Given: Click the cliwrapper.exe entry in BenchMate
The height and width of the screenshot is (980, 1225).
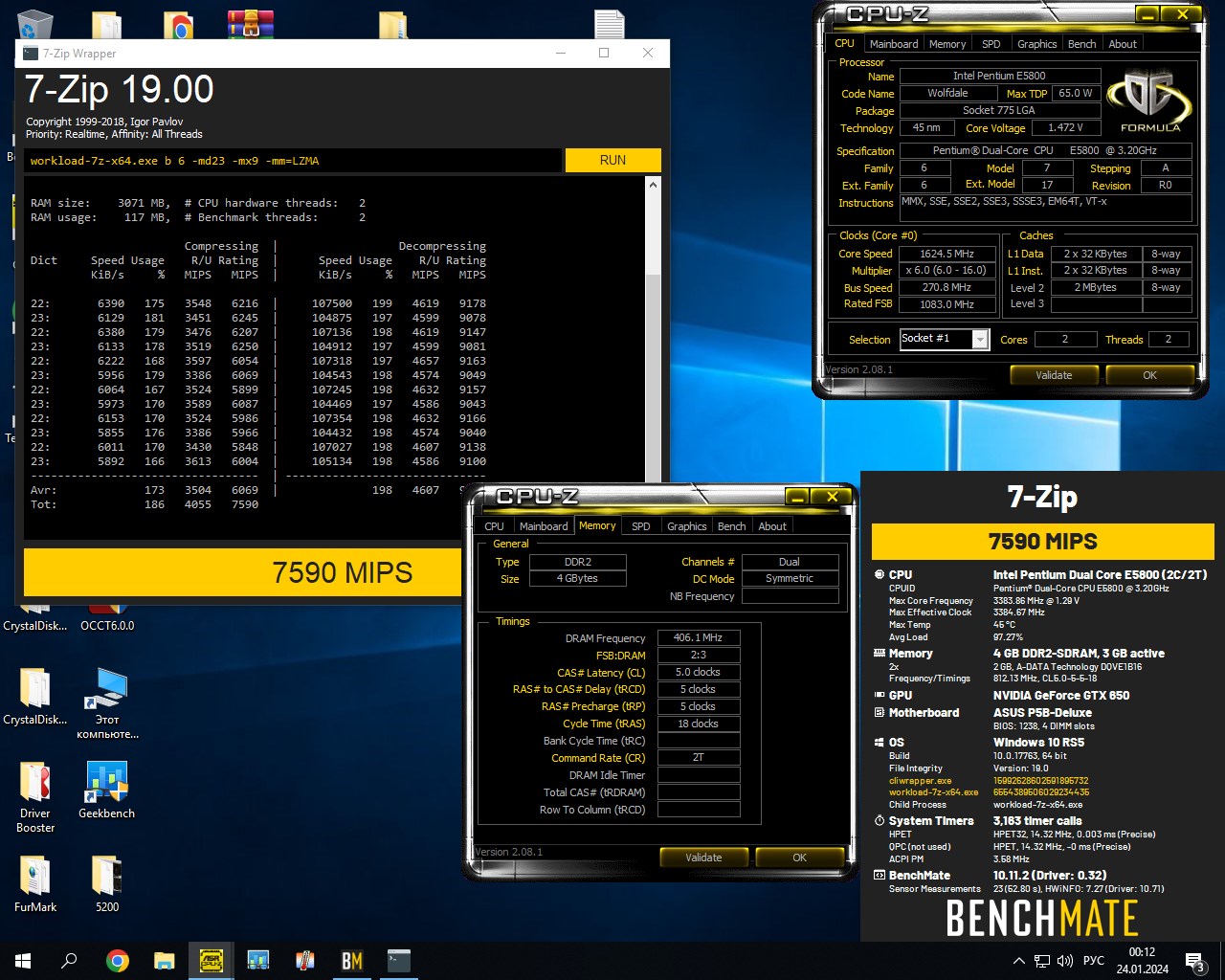Looking at the screenshot, I should tap(920, 781).
